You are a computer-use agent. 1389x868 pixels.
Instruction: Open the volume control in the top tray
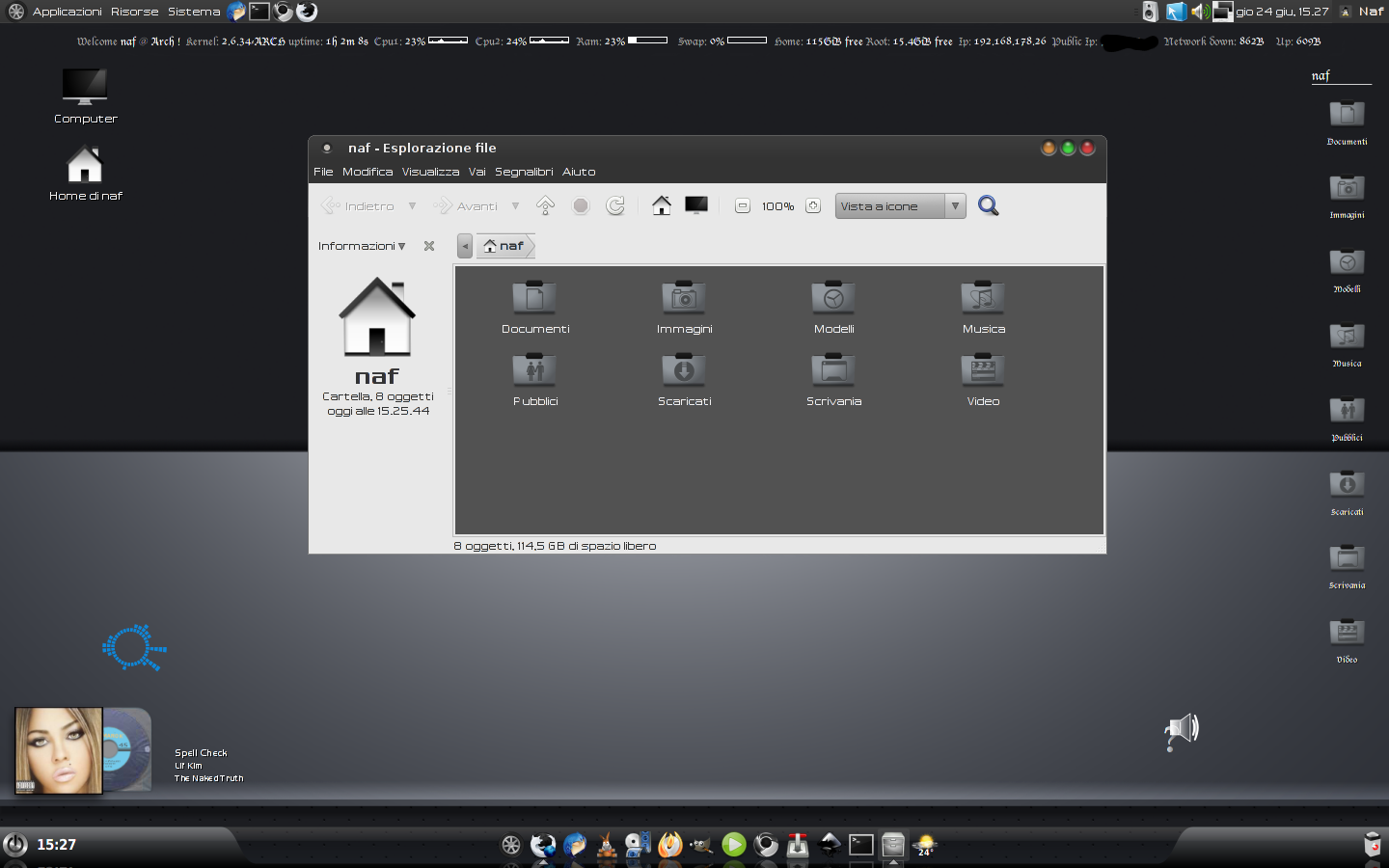1201,12
